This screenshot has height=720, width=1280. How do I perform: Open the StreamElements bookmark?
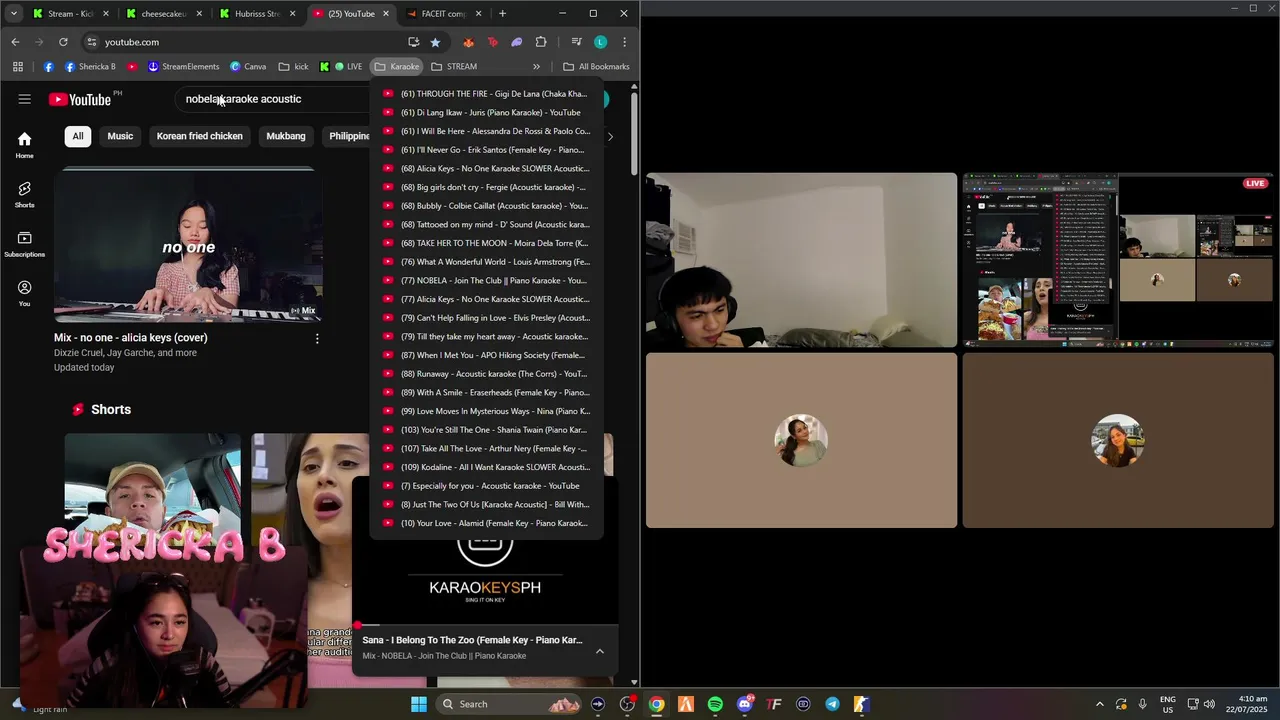click(183, 67)
